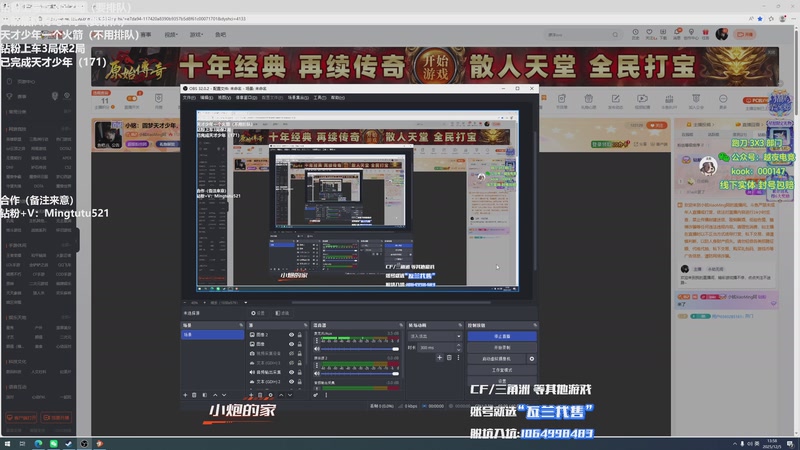Open virtual camera settings gear icon
Viewport: 800px width, 450px height.
[x=532, y=359]
